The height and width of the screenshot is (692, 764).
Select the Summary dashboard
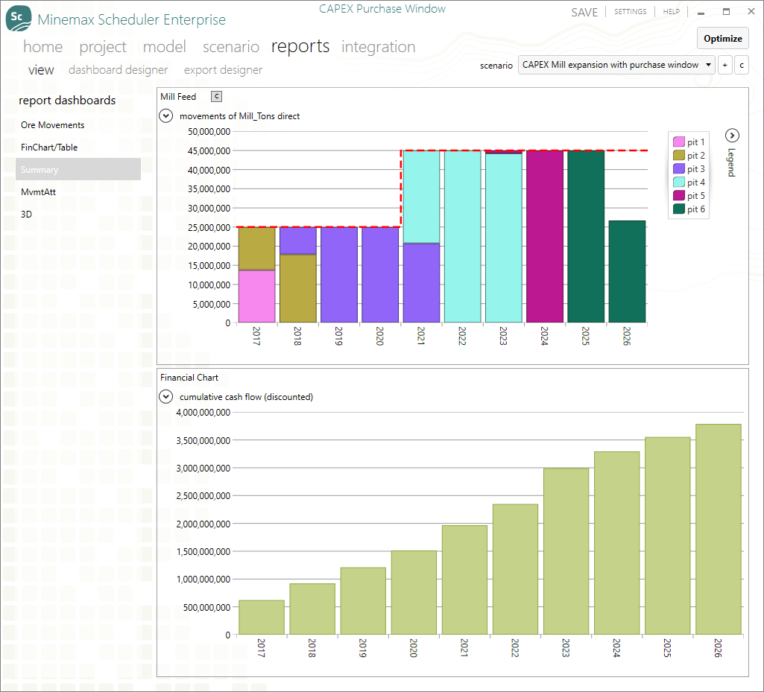[78, 169]
